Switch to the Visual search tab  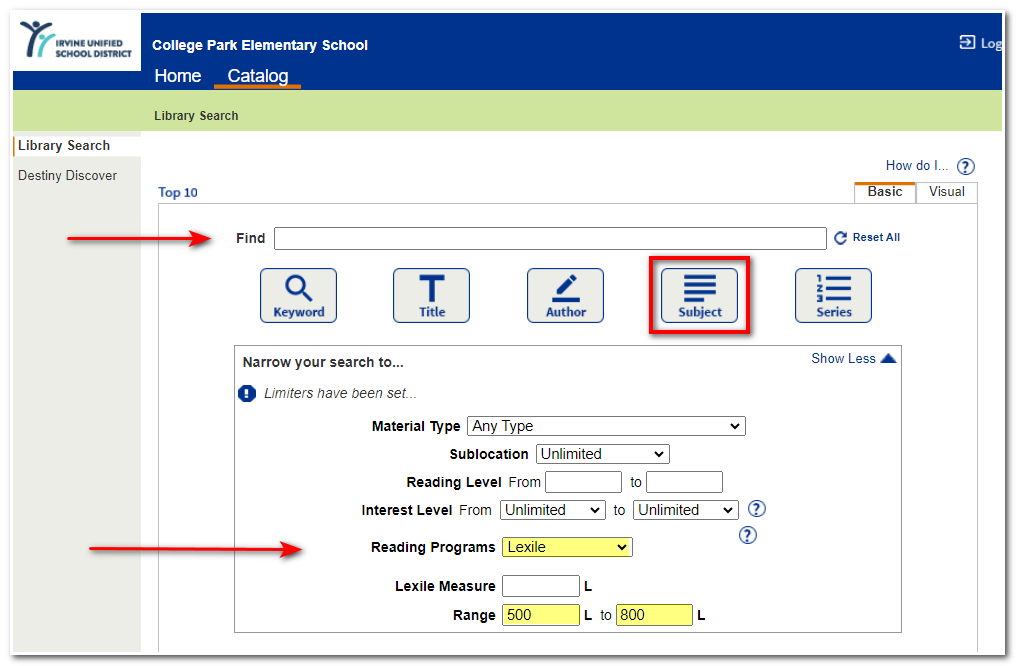pyautogui.click(x=946, y=192)
